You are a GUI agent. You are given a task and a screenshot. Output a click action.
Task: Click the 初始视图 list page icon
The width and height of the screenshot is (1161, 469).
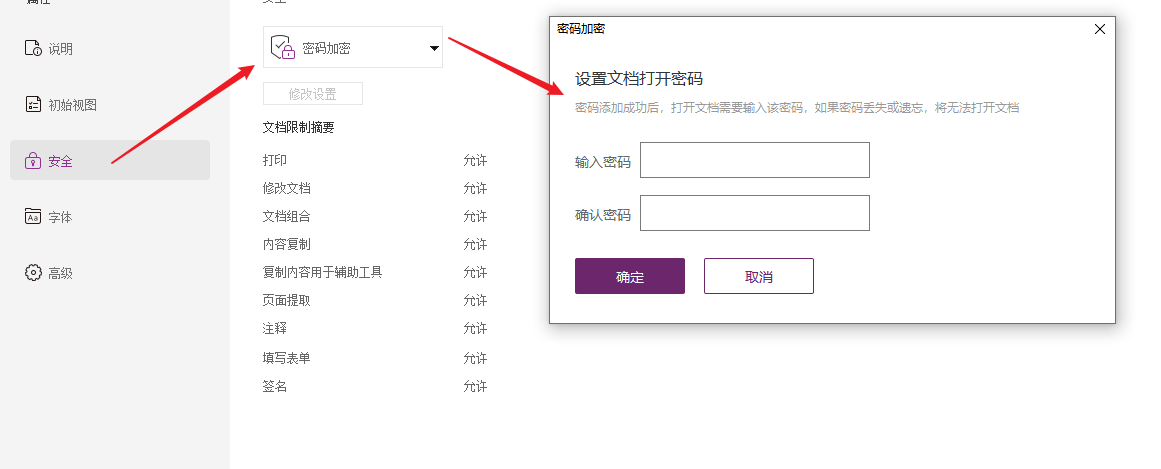pyautogui.click(x=33, y=104)
